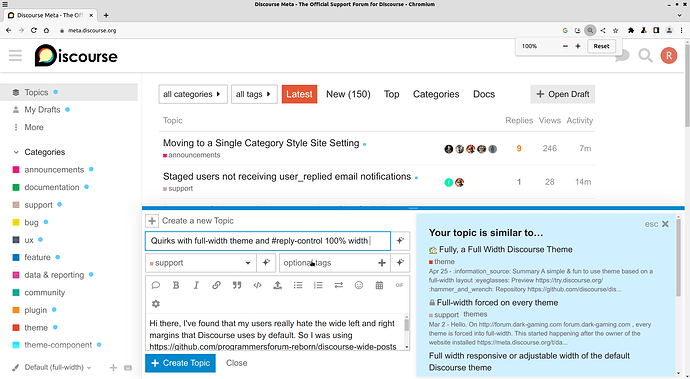Viewport: 690px width, 379px height.
Task: Open Fully, a Full Width Discourse Theme
Action: pos(506,250)
